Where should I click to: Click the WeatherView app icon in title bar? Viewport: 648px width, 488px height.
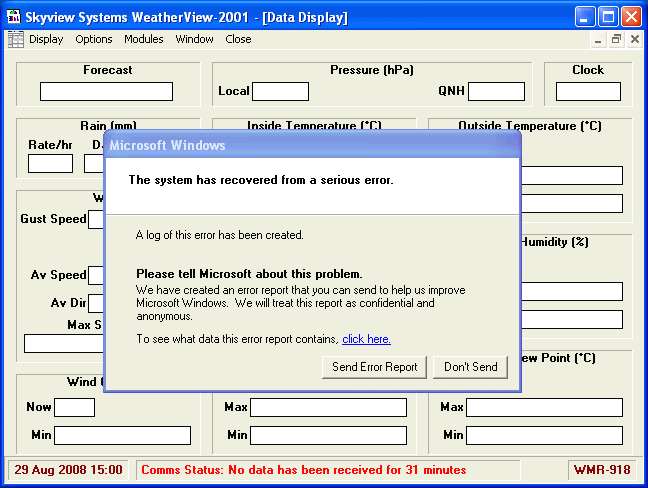[14, 17]
